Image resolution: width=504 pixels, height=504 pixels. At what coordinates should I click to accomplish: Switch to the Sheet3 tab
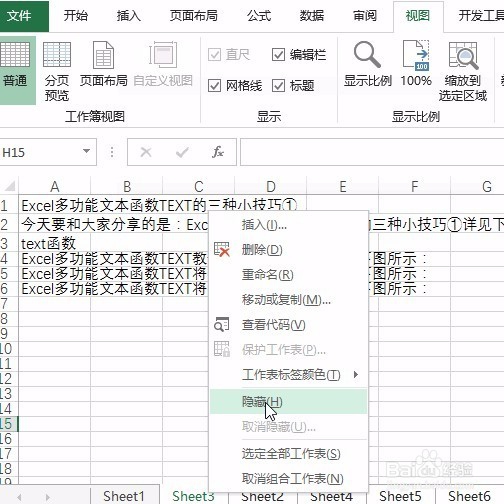pyautogui.click(x=193, y=497)
